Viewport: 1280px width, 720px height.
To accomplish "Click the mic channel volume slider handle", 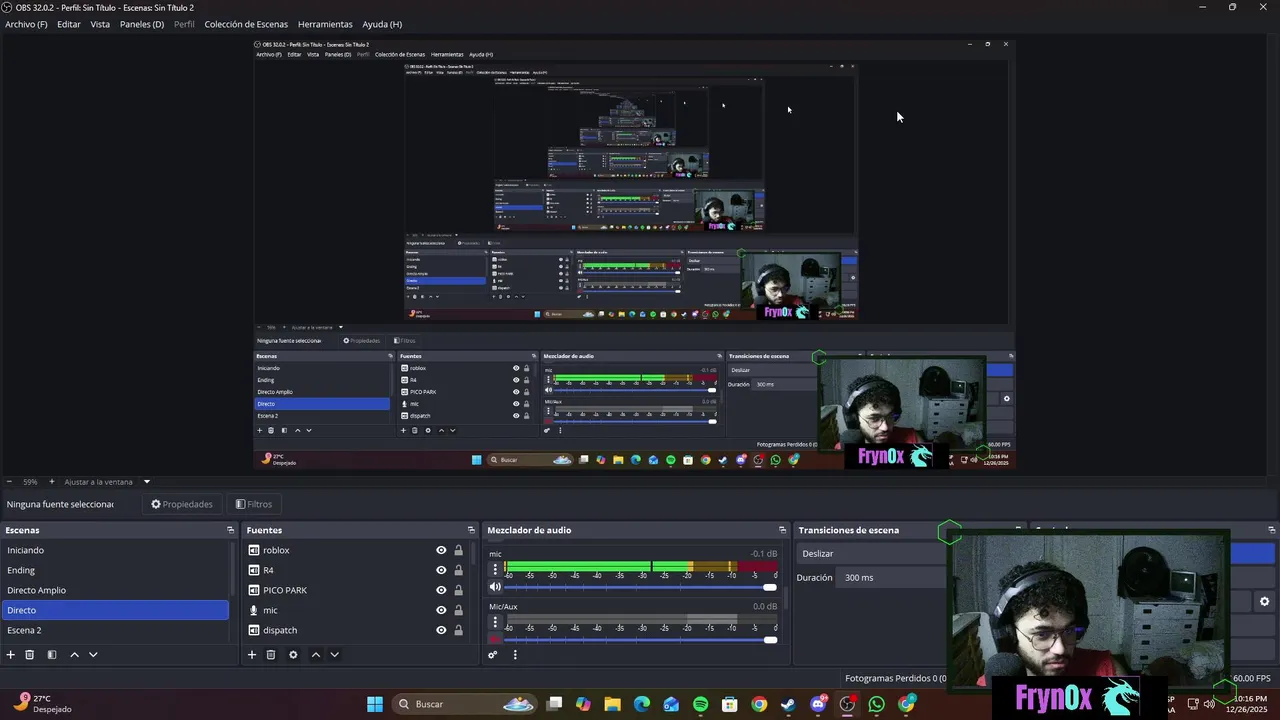I will [x=770, y=587].
